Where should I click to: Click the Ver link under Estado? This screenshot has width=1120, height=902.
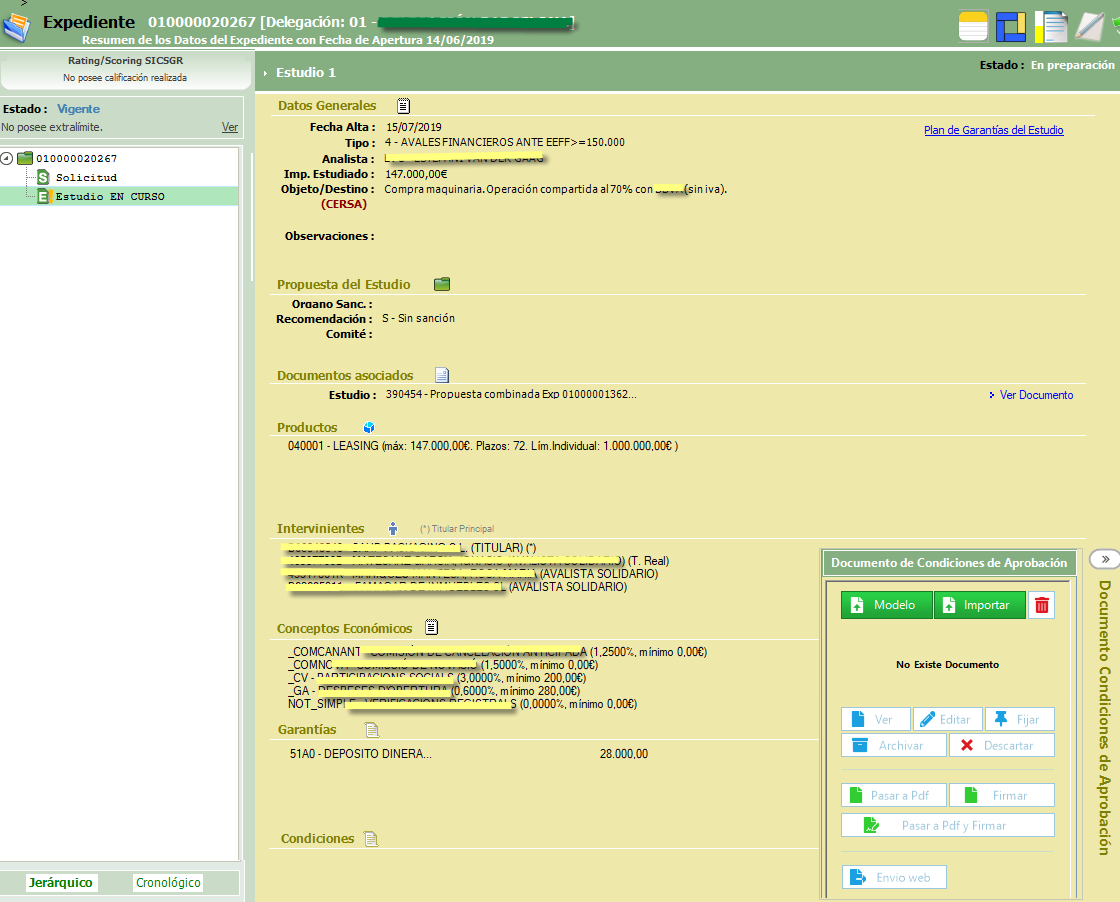pyautogui.click(x=229, y=127)
